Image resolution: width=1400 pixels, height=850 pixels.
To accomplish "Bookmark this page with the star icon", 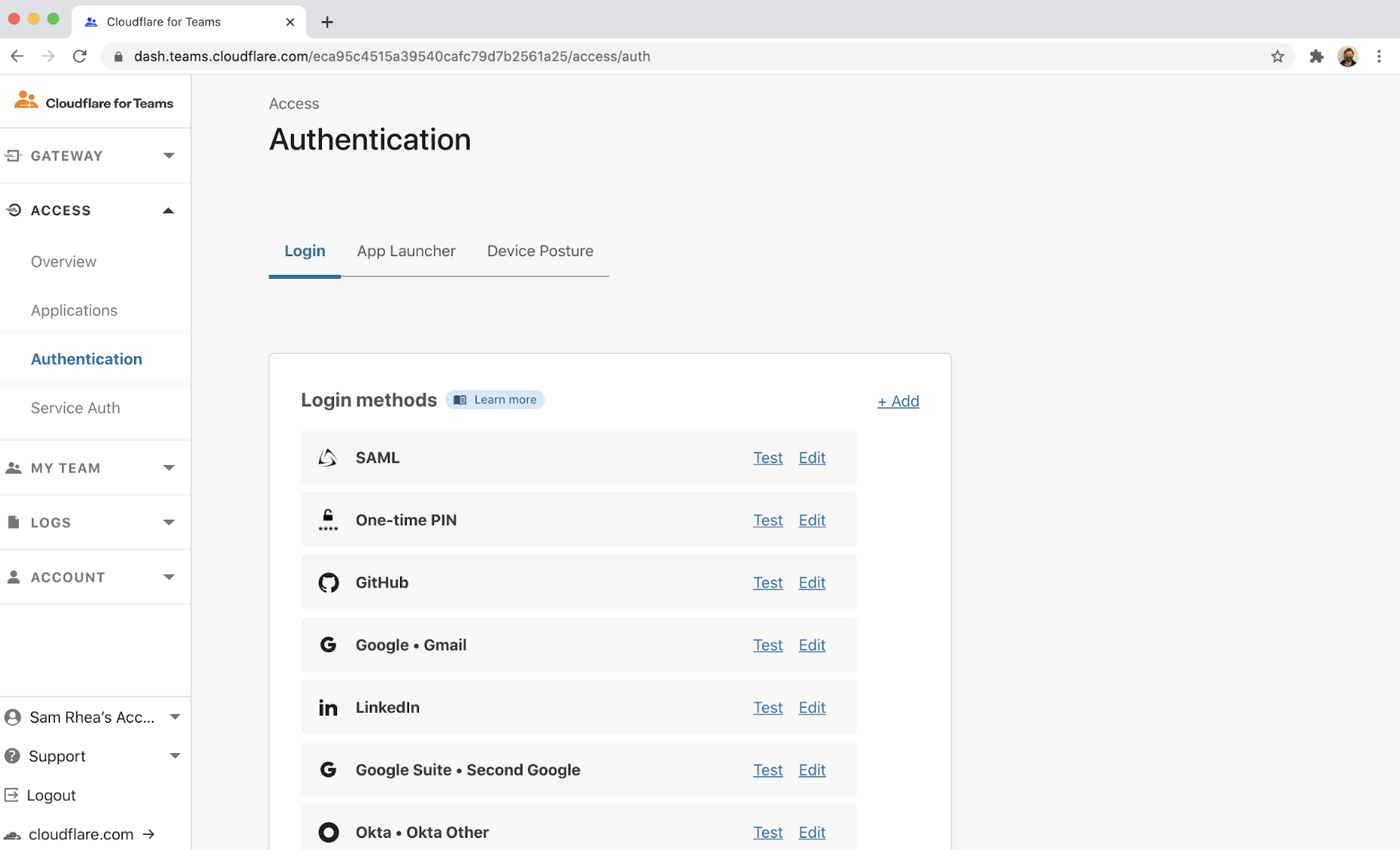I will (1277, 56).
